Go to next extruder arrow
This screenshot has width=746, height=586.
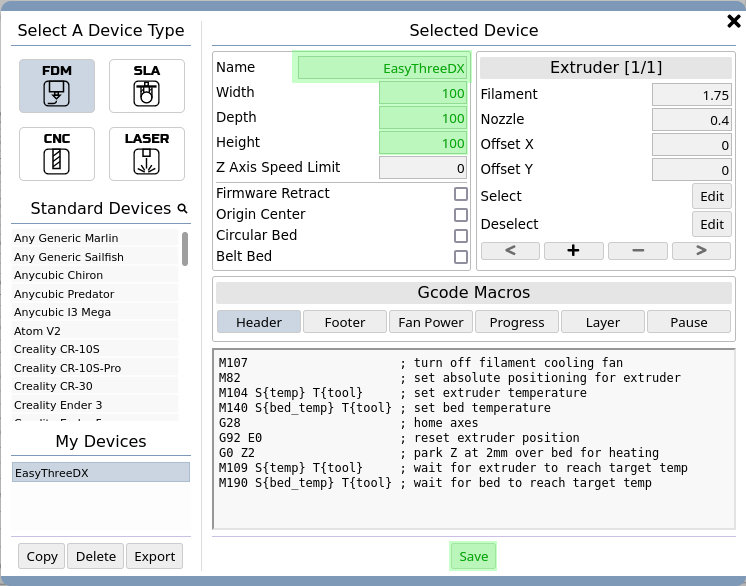[x=701, y=251]
